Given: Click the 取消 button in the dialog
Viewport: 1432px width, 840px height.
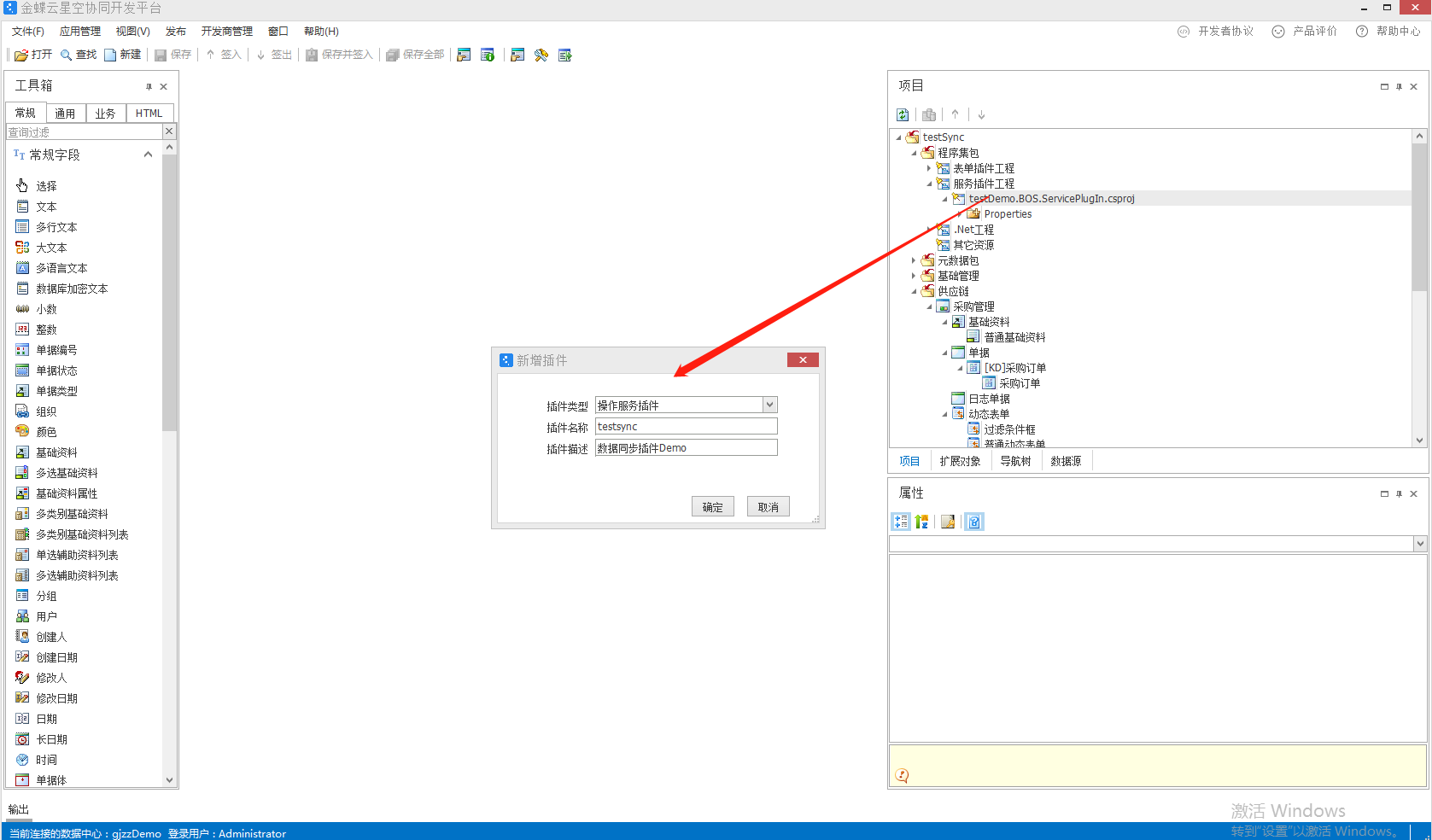Looking at the screenshot, I should tap(768, 506).
